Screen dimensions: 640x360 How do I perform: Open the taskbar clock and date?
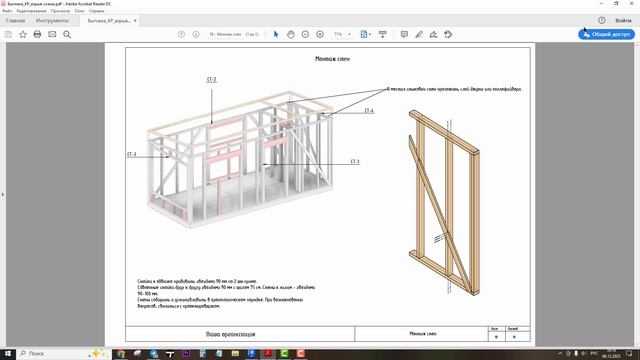point(612,353)
